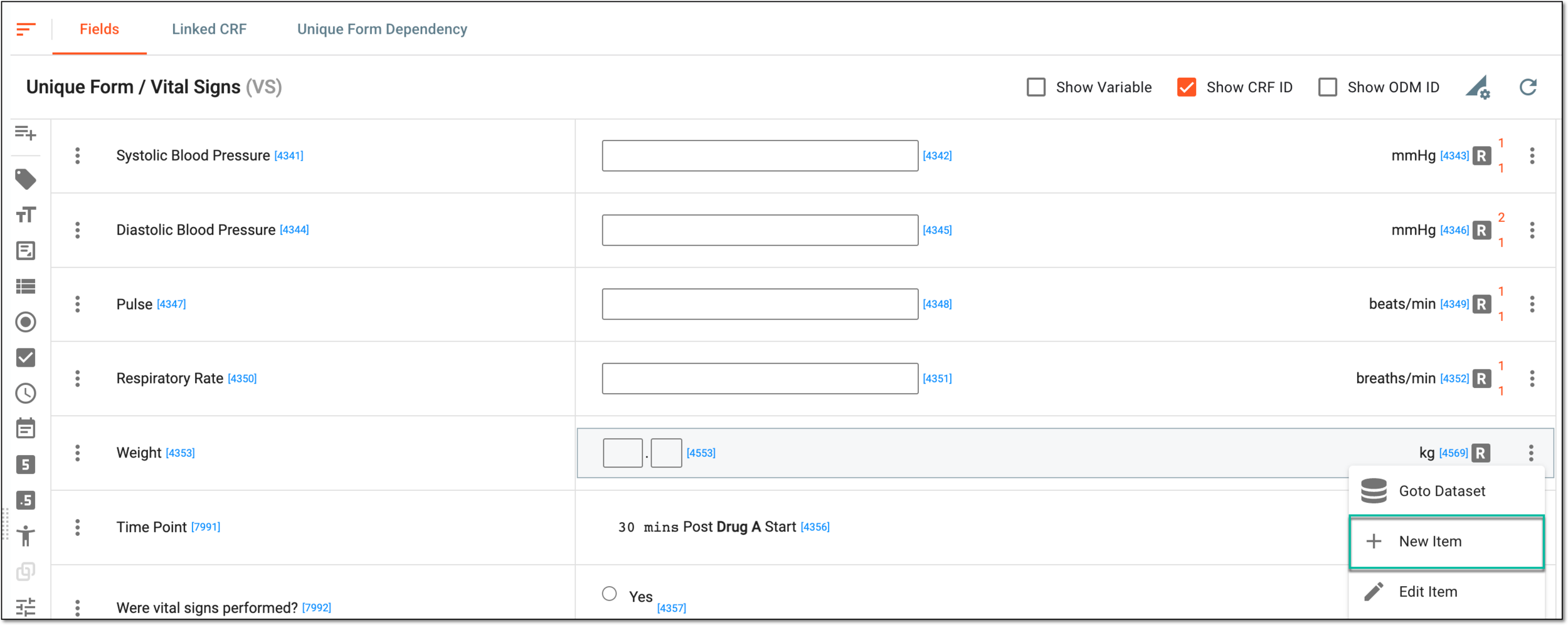The height and width of the screenshot is (625, 1568).
Task: Click the Weight decimal part input box
Action: pos(667,453)
